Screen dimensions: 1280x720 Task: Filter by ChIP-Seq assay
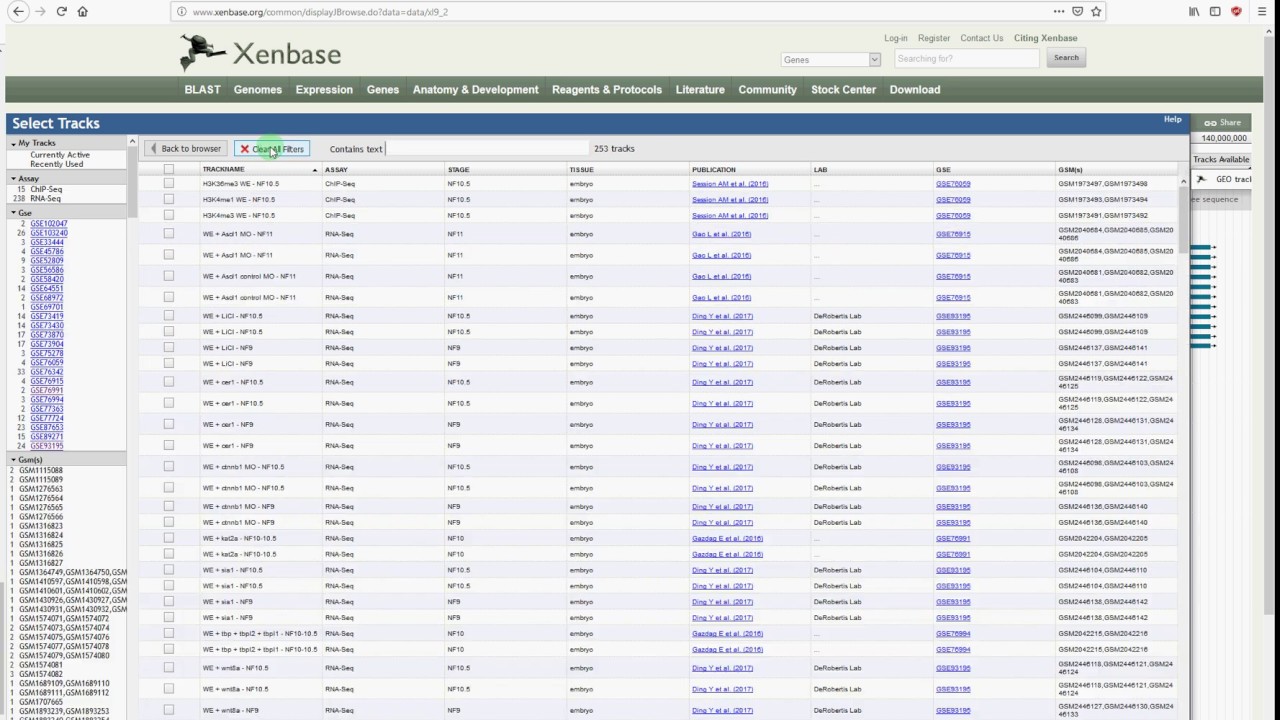click(46, 189)
